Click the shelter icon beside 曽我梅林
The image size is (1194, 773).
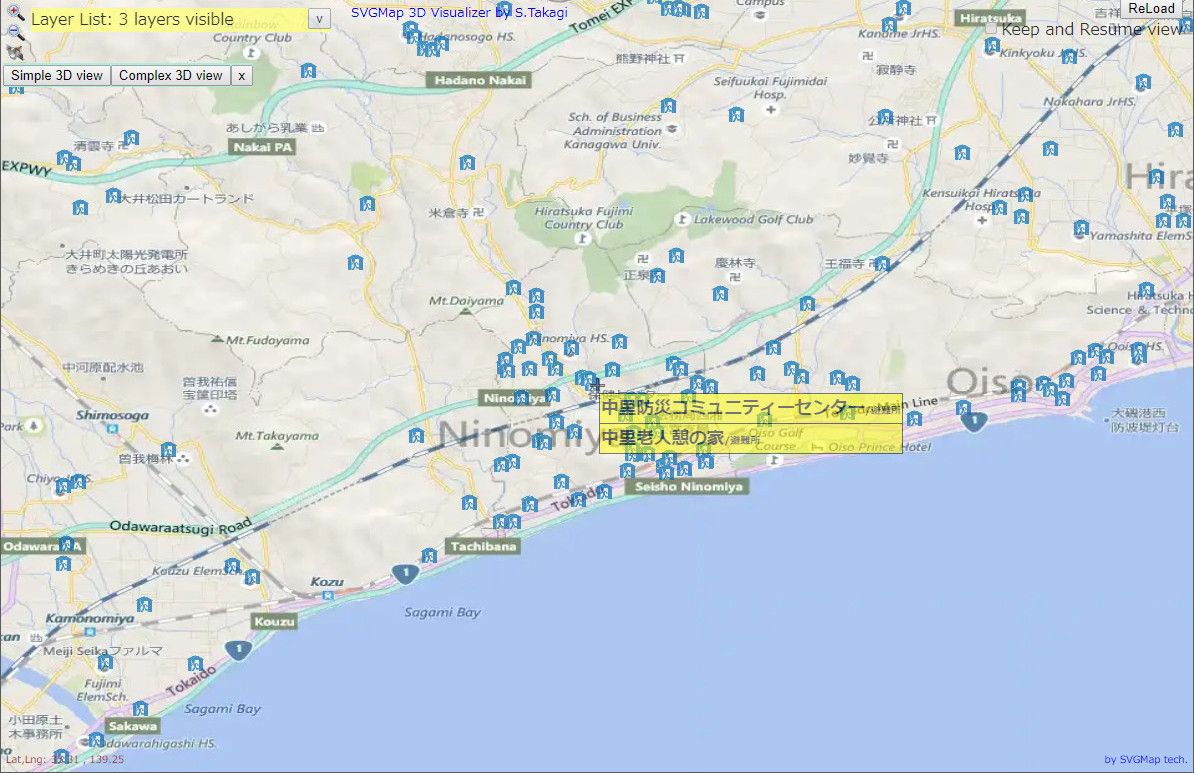(168, 450)
